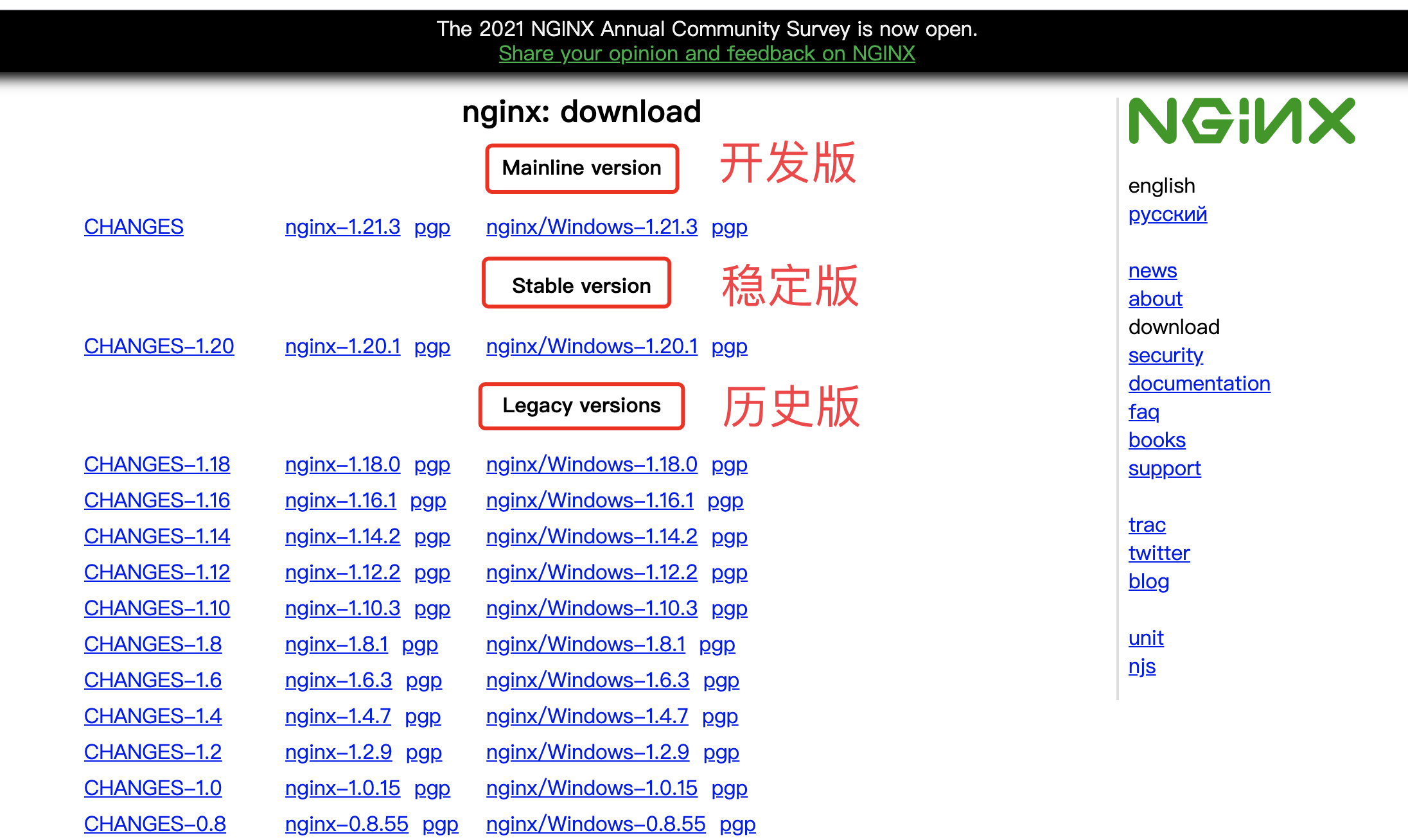This screenshot has height=840, width=1408.
Task: Download nginx/Windows-0.8.55
Action: [x=596, y=824]
